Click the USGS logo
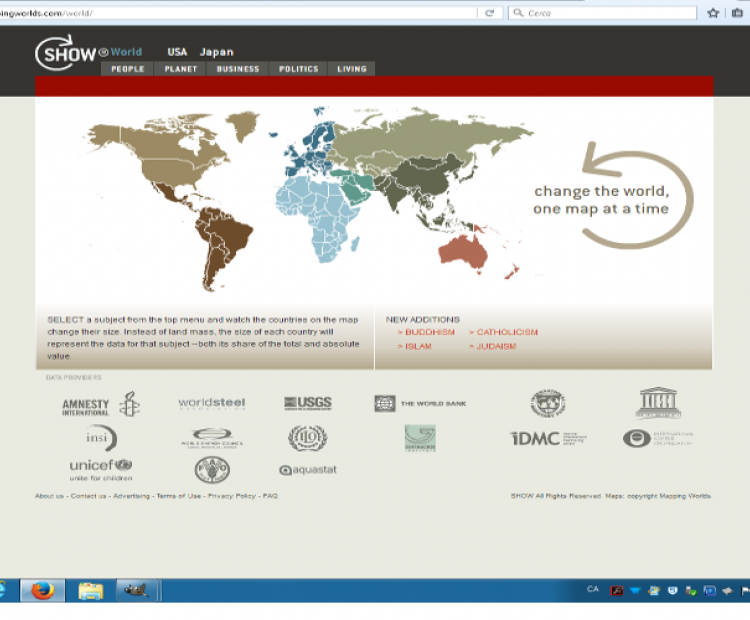Screen dimensions: 750x620 [307, 403]
